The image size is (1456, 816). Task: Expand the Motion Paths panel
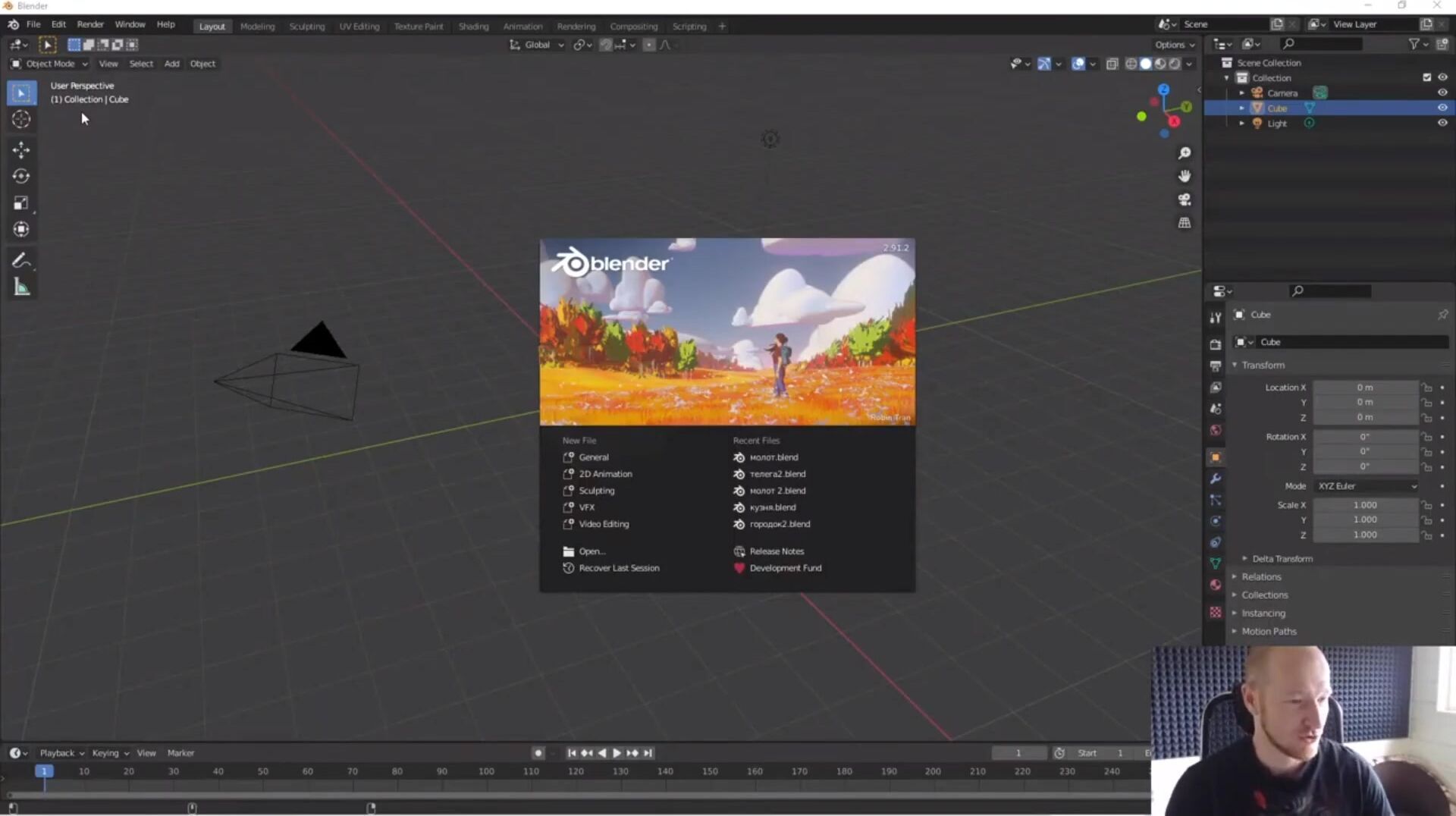point(1269,632)
